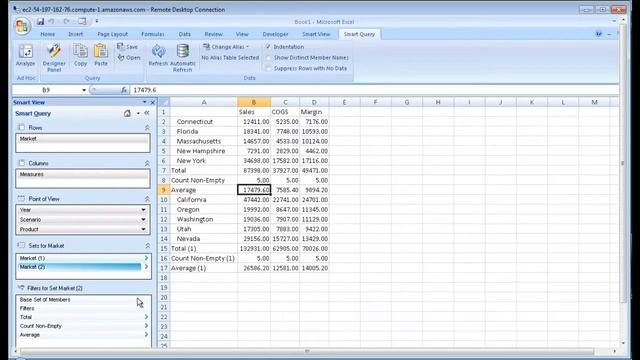This screenshot has width=640, height=360.
Task: Collapse Smart Query panel with double chevron
Action: (x=147, y=113)
